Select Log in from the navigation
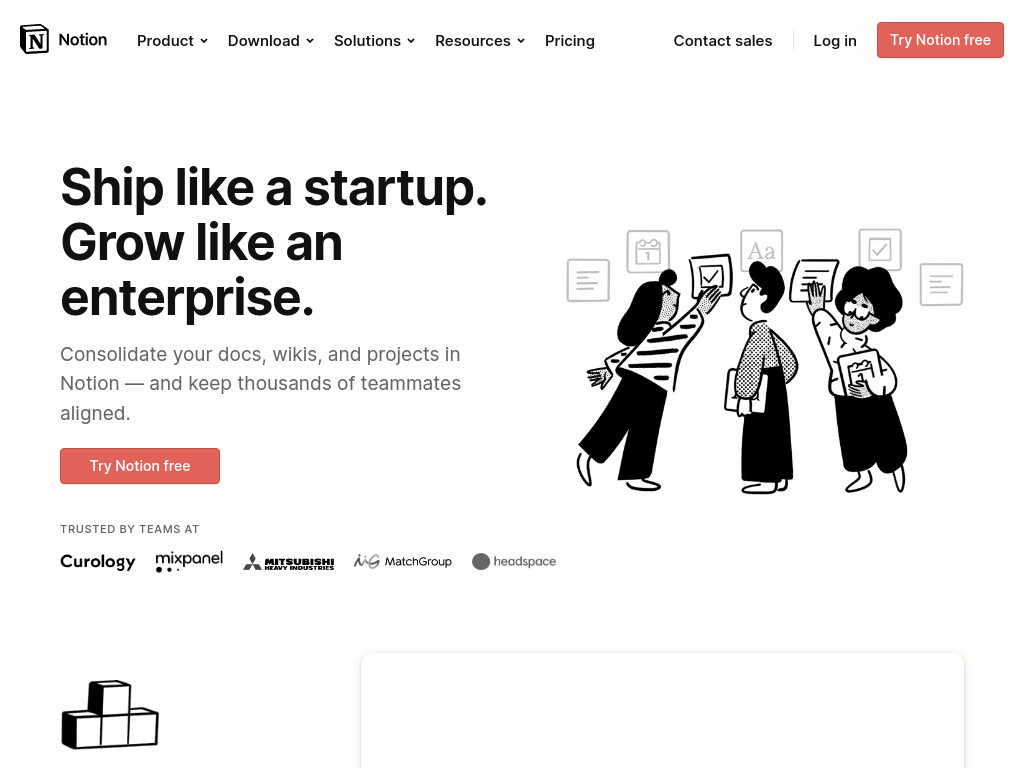 tap(835, 40)
